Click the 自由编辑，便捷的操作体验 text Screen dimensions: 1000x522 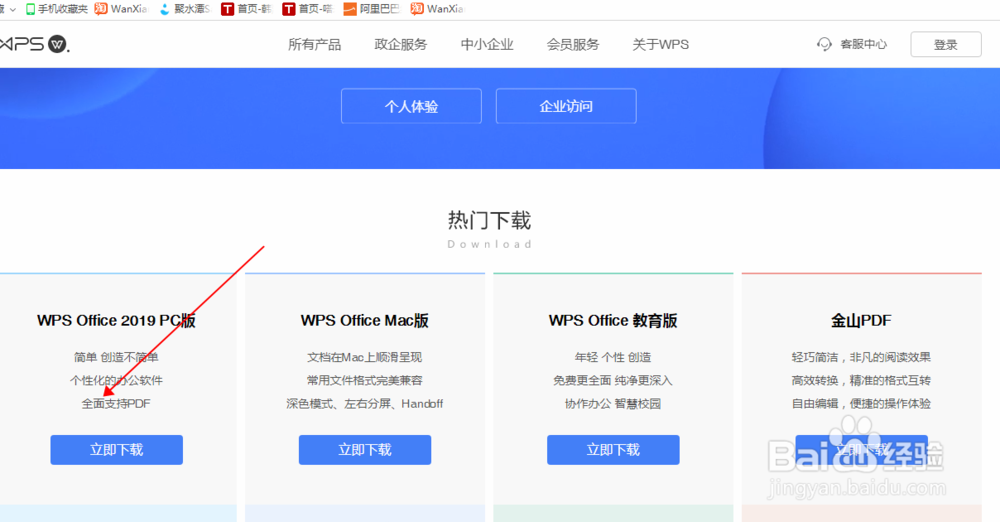(861, 403)
